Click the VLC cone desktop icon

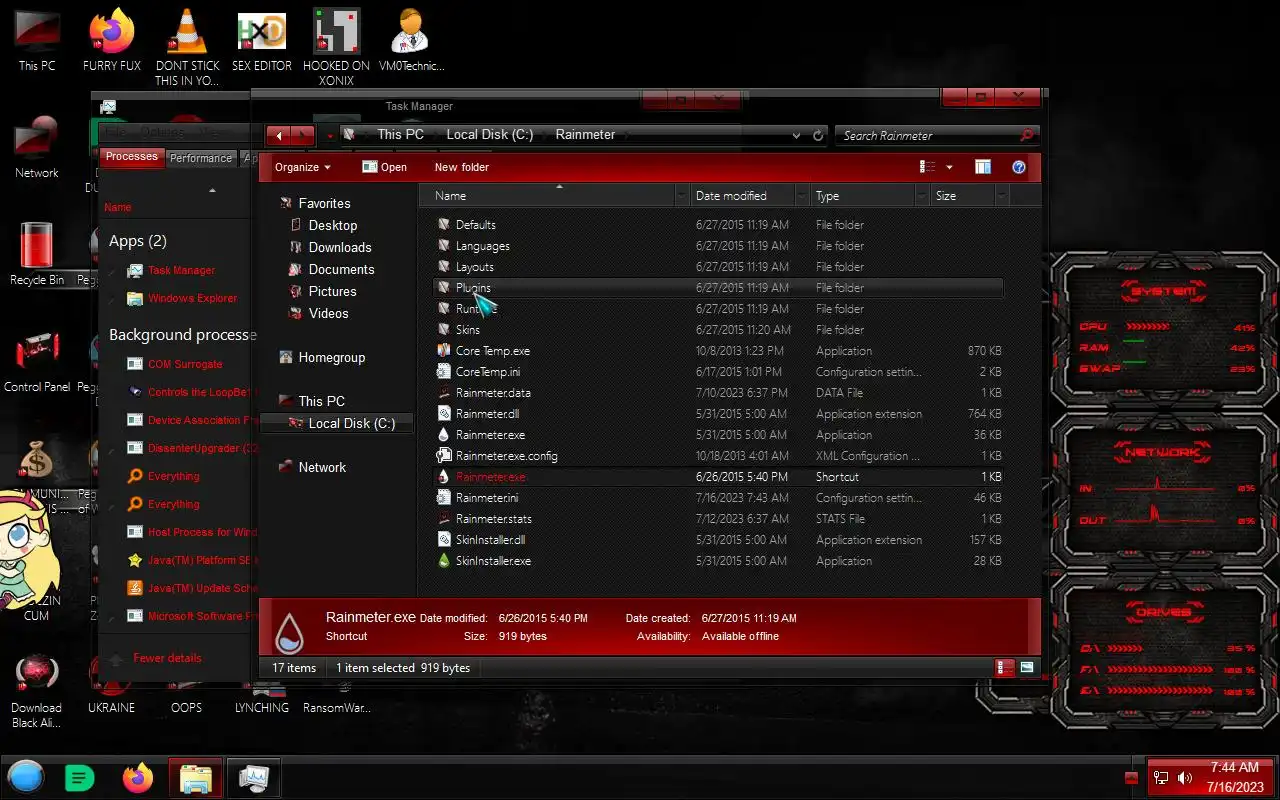coord(187,32)
